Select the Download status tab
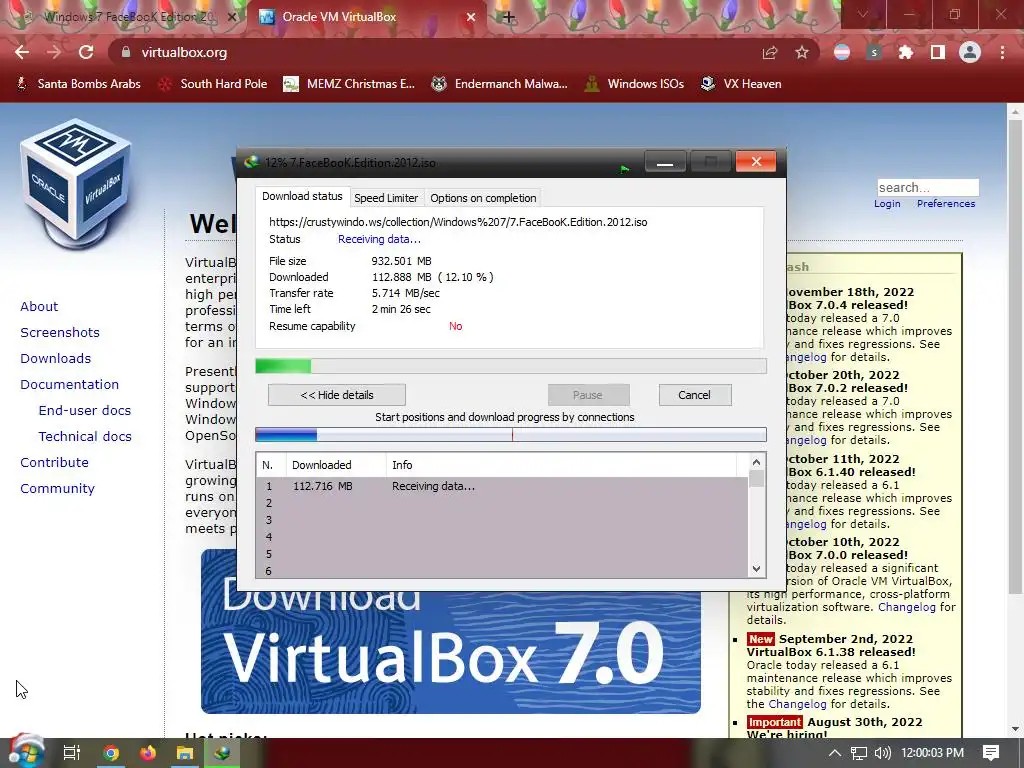 click(x=302, y=197)
